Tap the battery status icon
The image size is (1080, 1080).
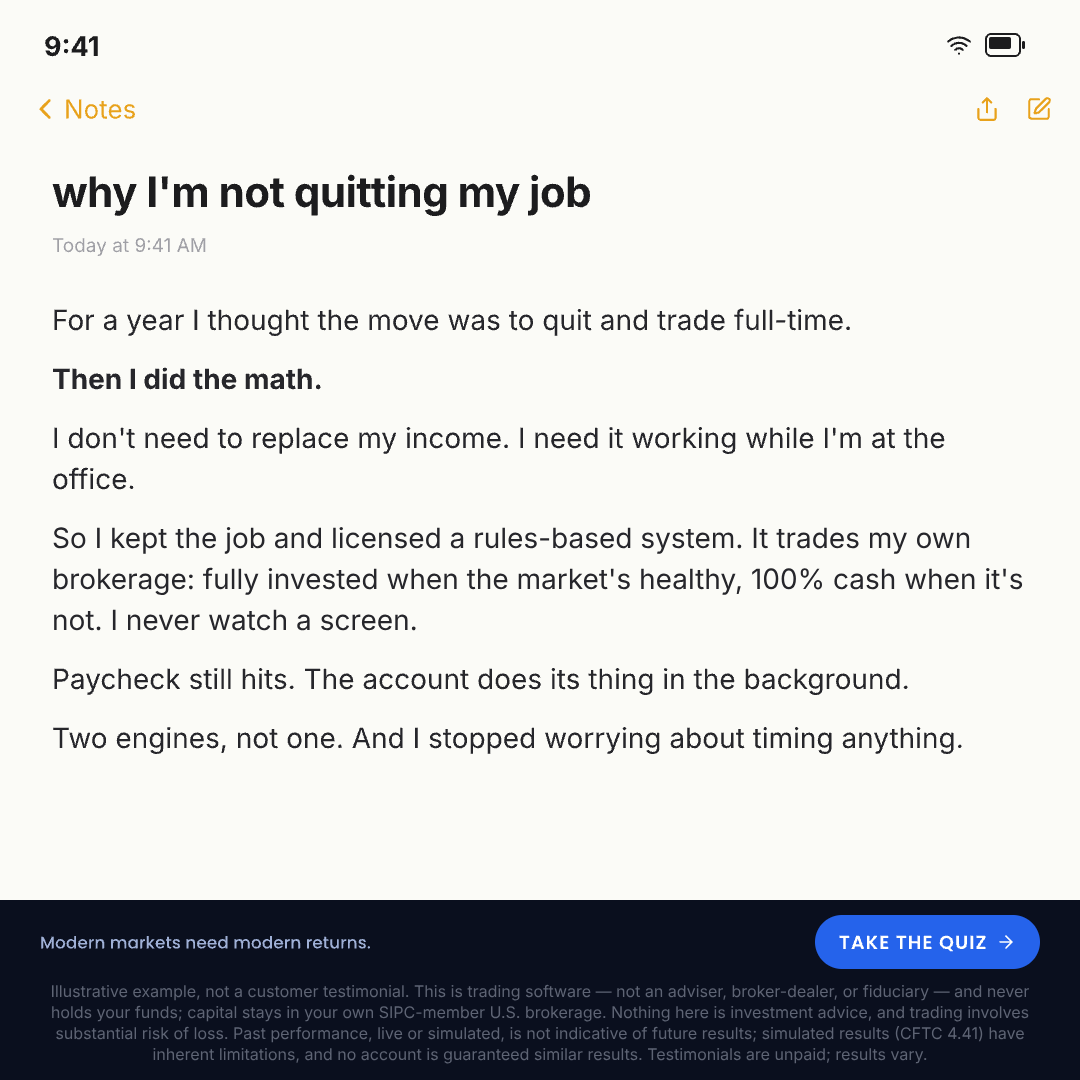click(x=1005, y=45)
